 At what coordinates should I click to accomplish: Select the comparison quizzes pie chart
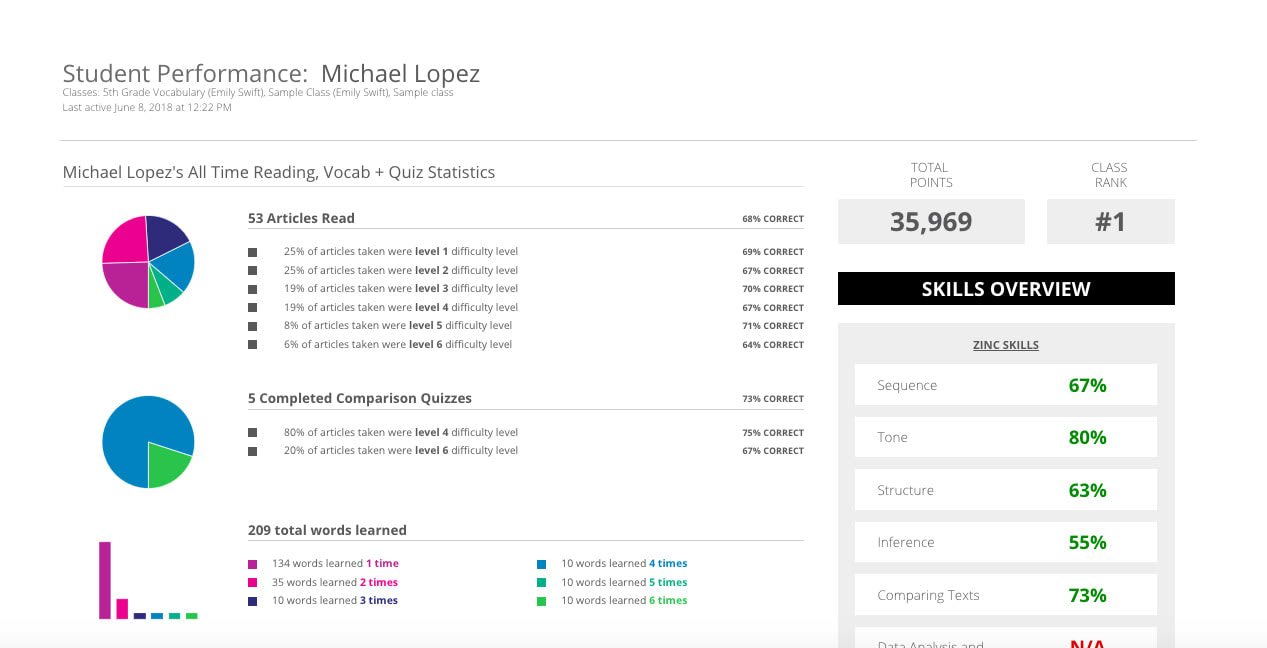point(148,441)
